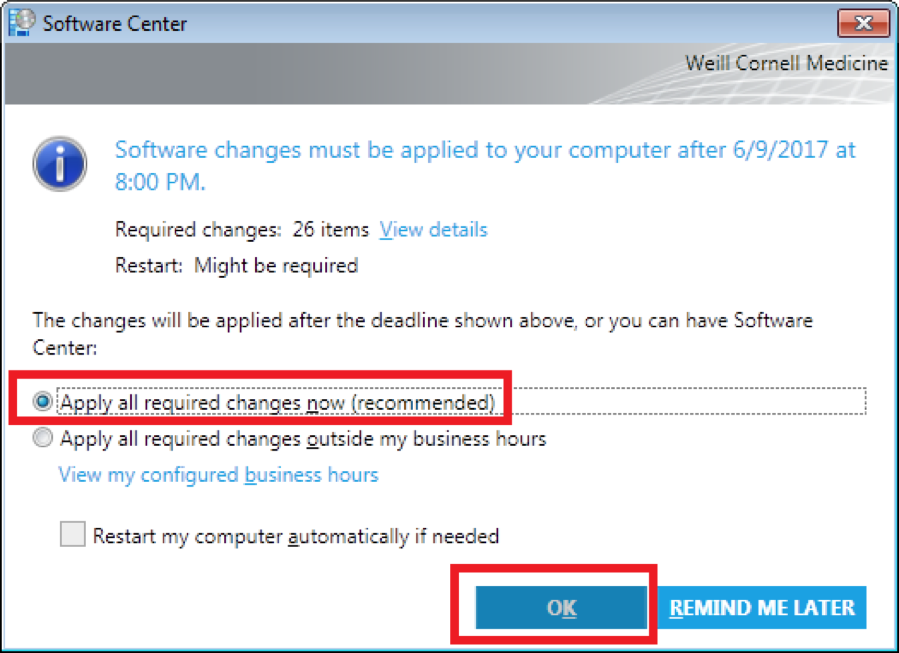This screenshot has width=899, height=653.
Task: Click the Software Center title bar icon
Action: pos(22,23)
